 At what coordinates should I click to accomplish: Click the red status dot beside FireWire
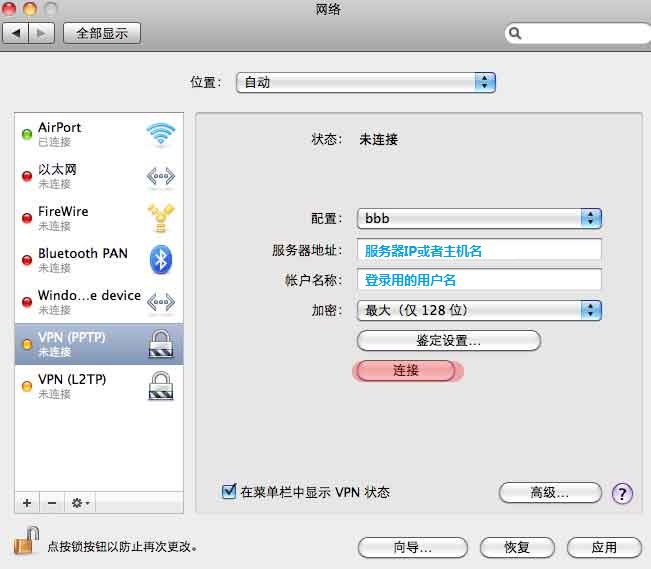click(27, 218)
